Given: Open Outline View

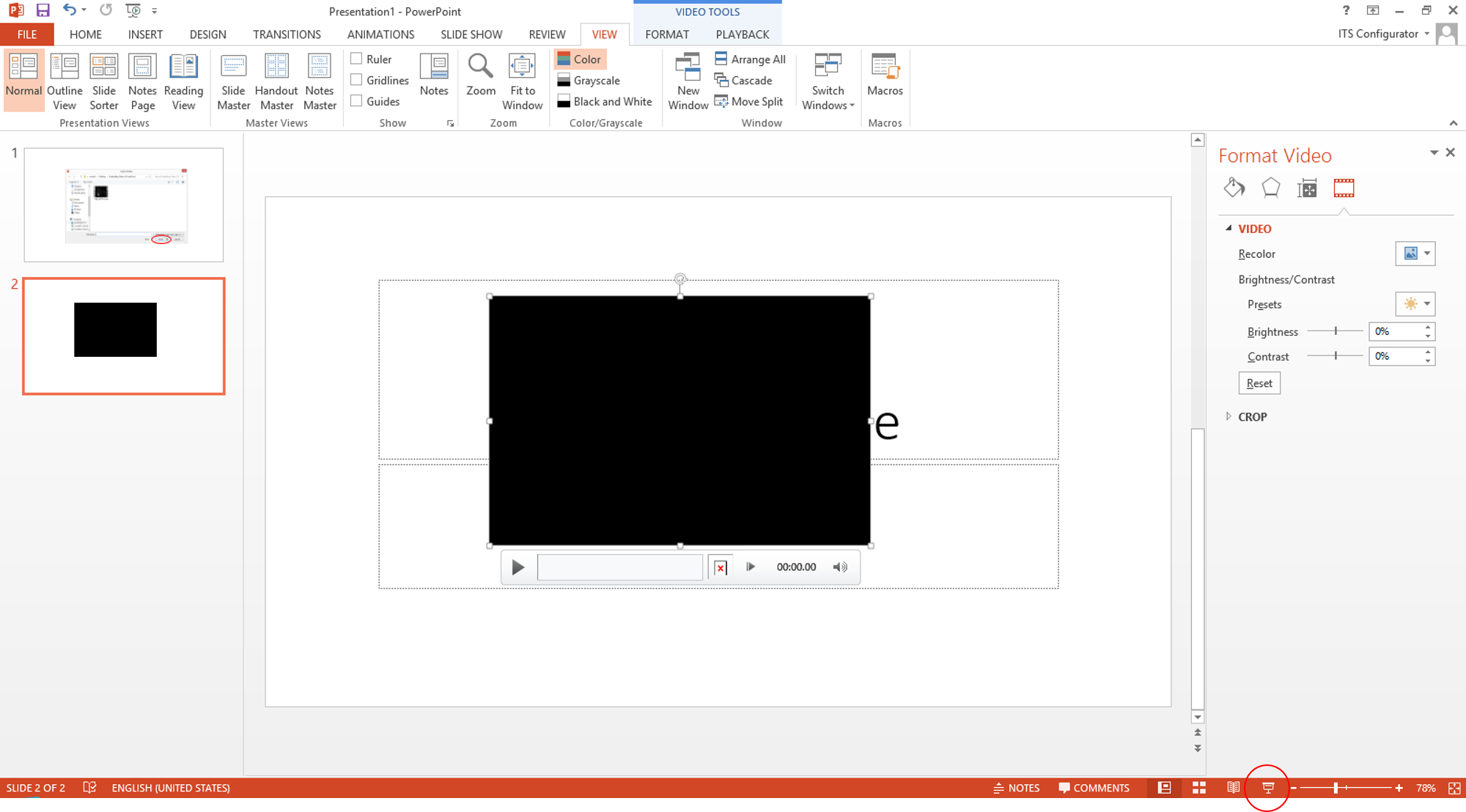Looking at the screenshot, I should point(65,81).
